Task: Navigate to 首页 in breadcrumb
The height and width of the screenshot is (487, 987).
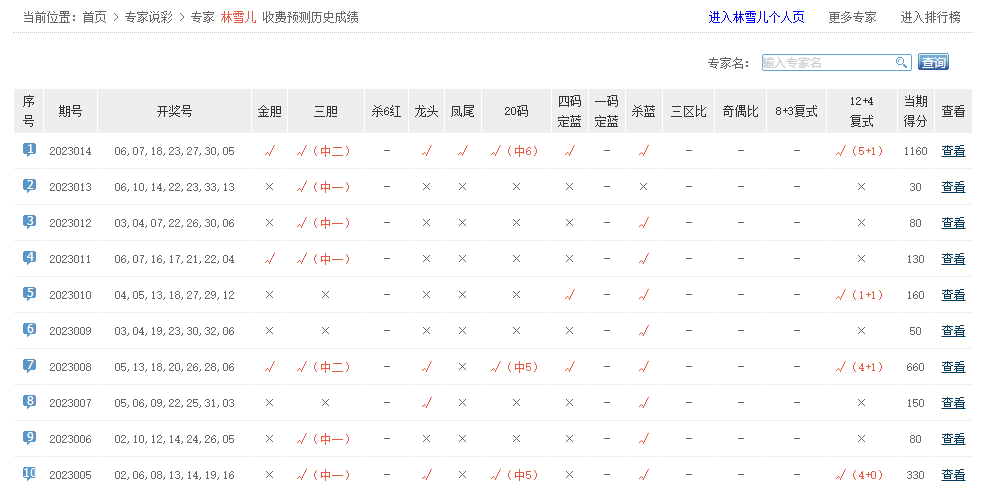Action: tap(94, 17)
